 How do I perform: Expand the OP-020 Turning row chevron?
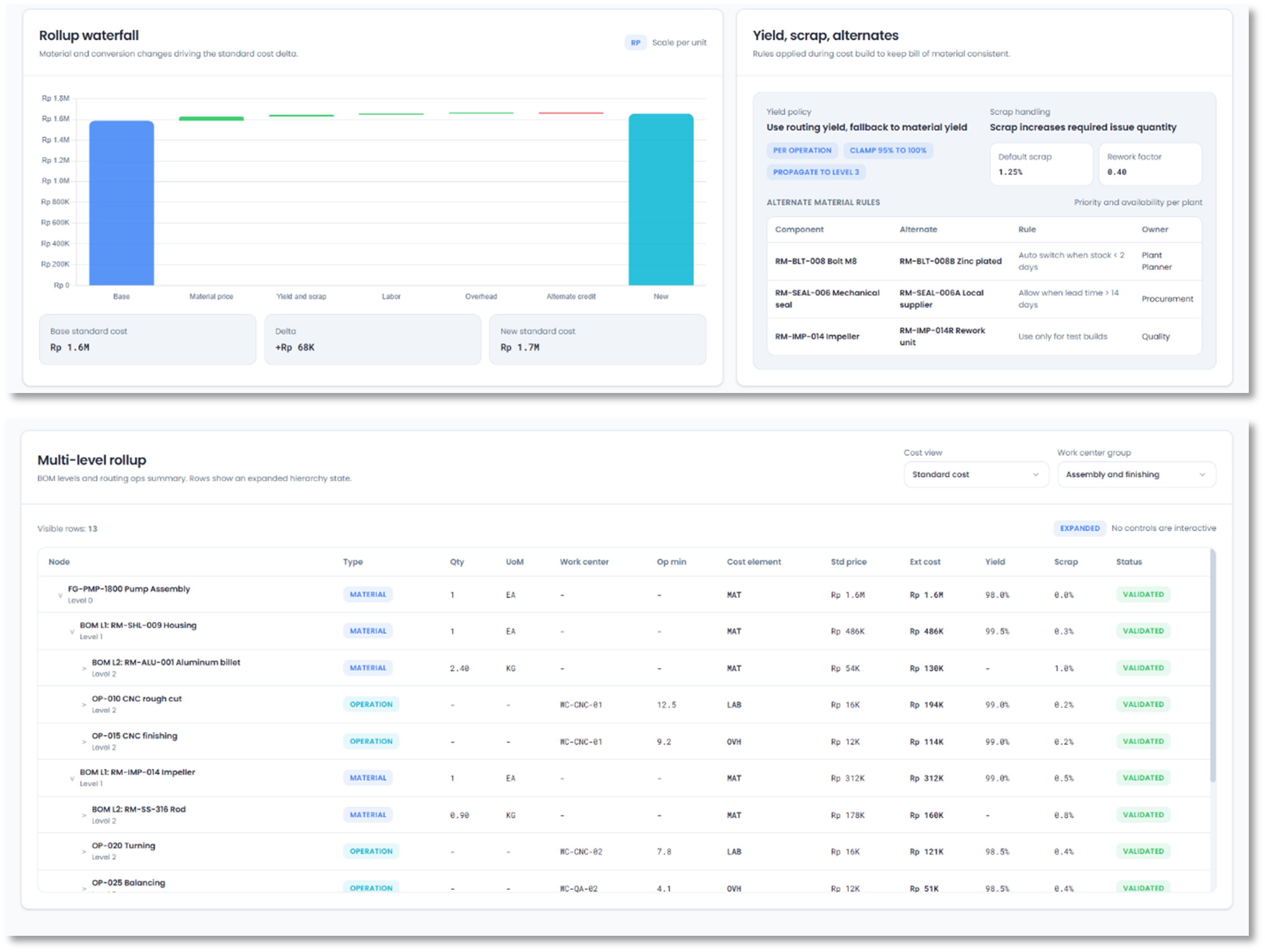point(84,852)
